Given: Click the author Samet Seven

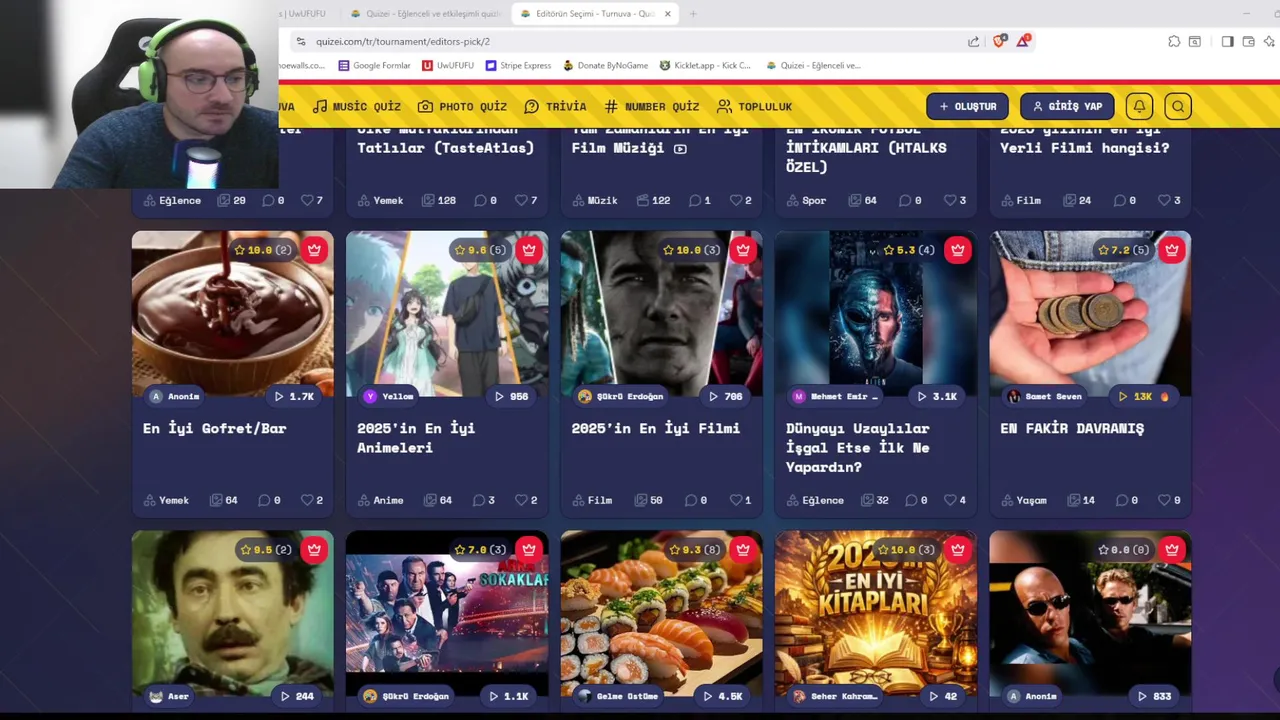Looking at the screenshot, I should pyautogui.click(x=1044, y=396).
